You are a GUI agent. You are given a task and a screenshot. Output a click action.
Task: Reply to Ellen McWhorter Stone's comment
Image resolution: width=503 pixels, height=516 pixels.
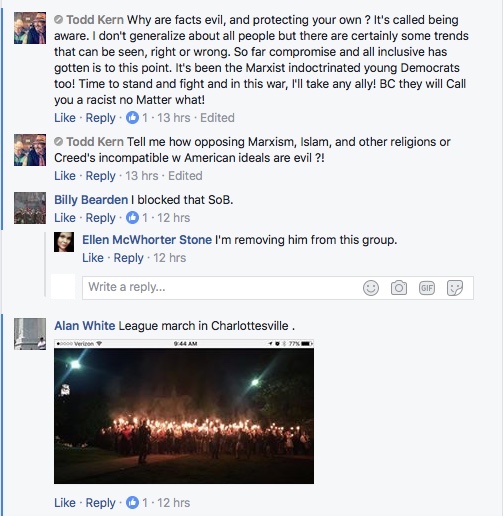click(128, 258)
